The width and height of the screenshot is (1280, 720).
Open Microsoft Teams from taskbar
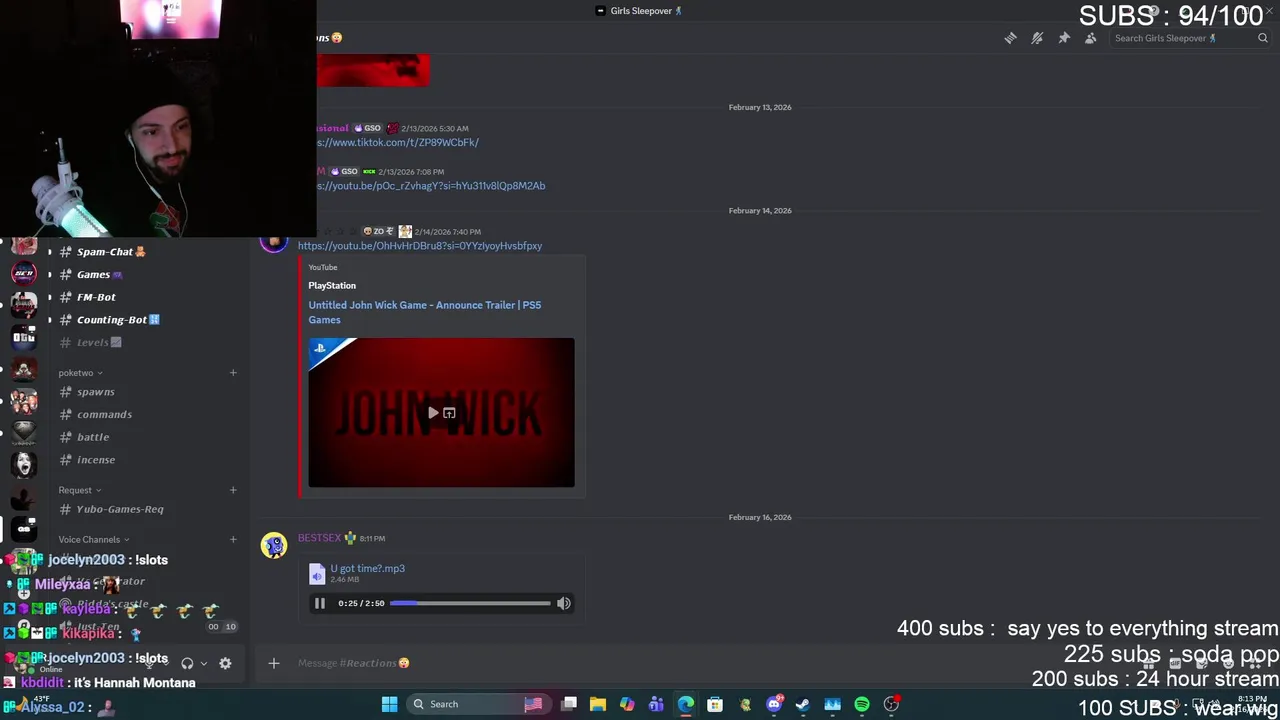[x=656, y=704]
